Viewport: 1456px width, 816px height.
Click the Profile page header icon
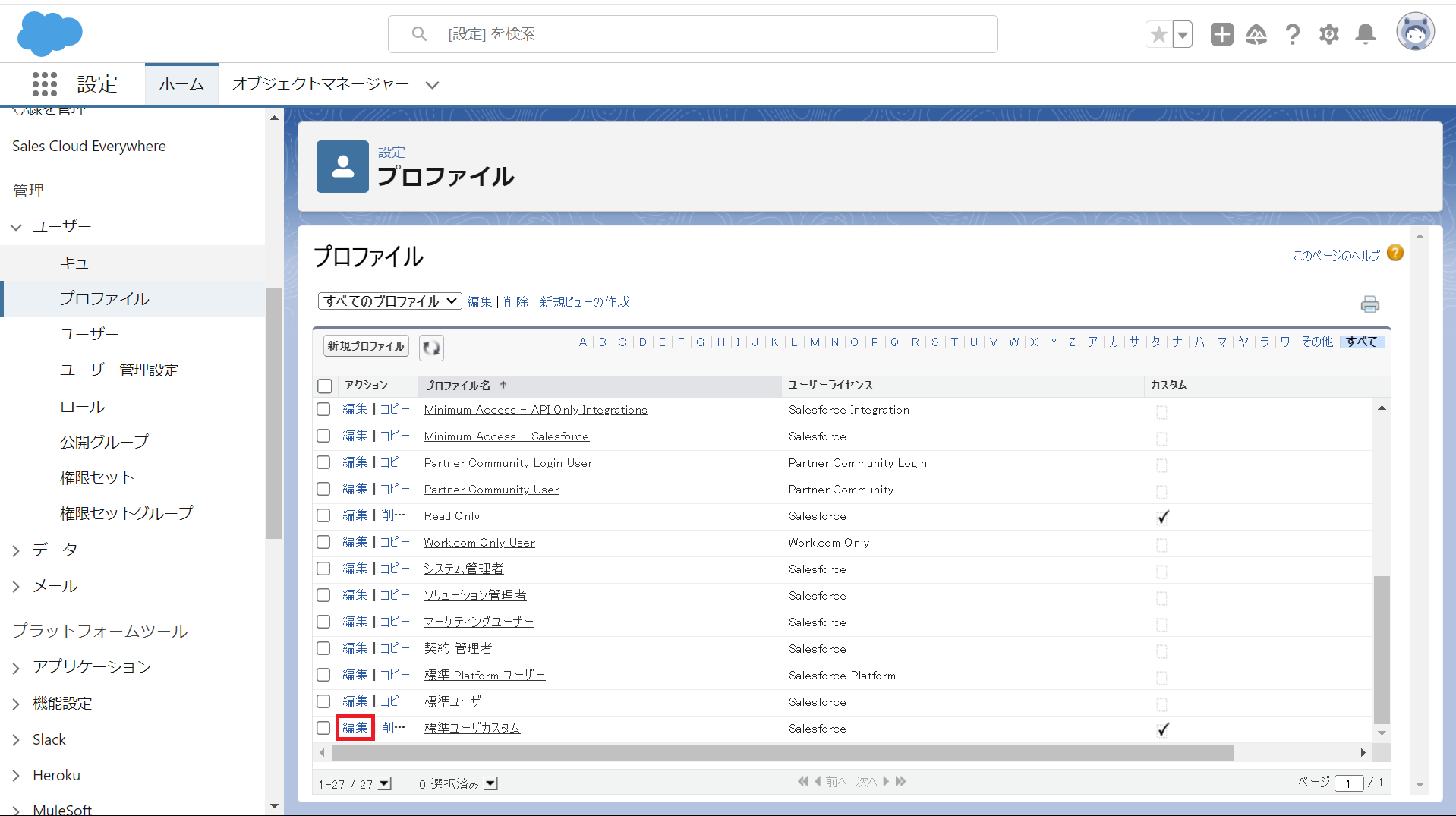click(342, 166)
